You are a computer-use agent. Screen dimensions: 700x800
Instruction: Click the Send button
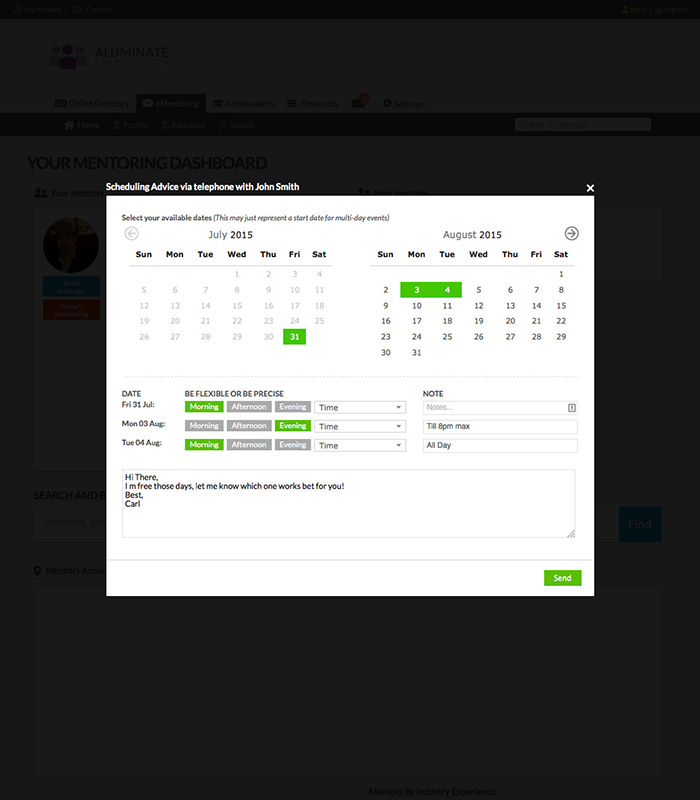pos(563,578)
